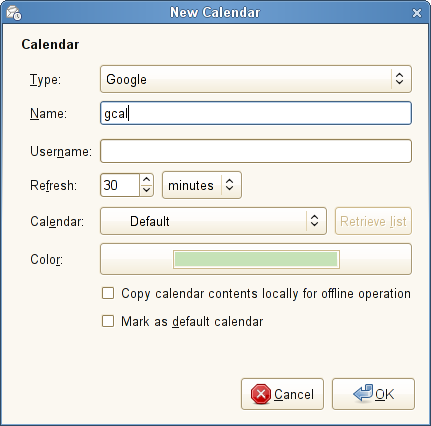
Task: Focus the Username text field
Action: [256, 151]
